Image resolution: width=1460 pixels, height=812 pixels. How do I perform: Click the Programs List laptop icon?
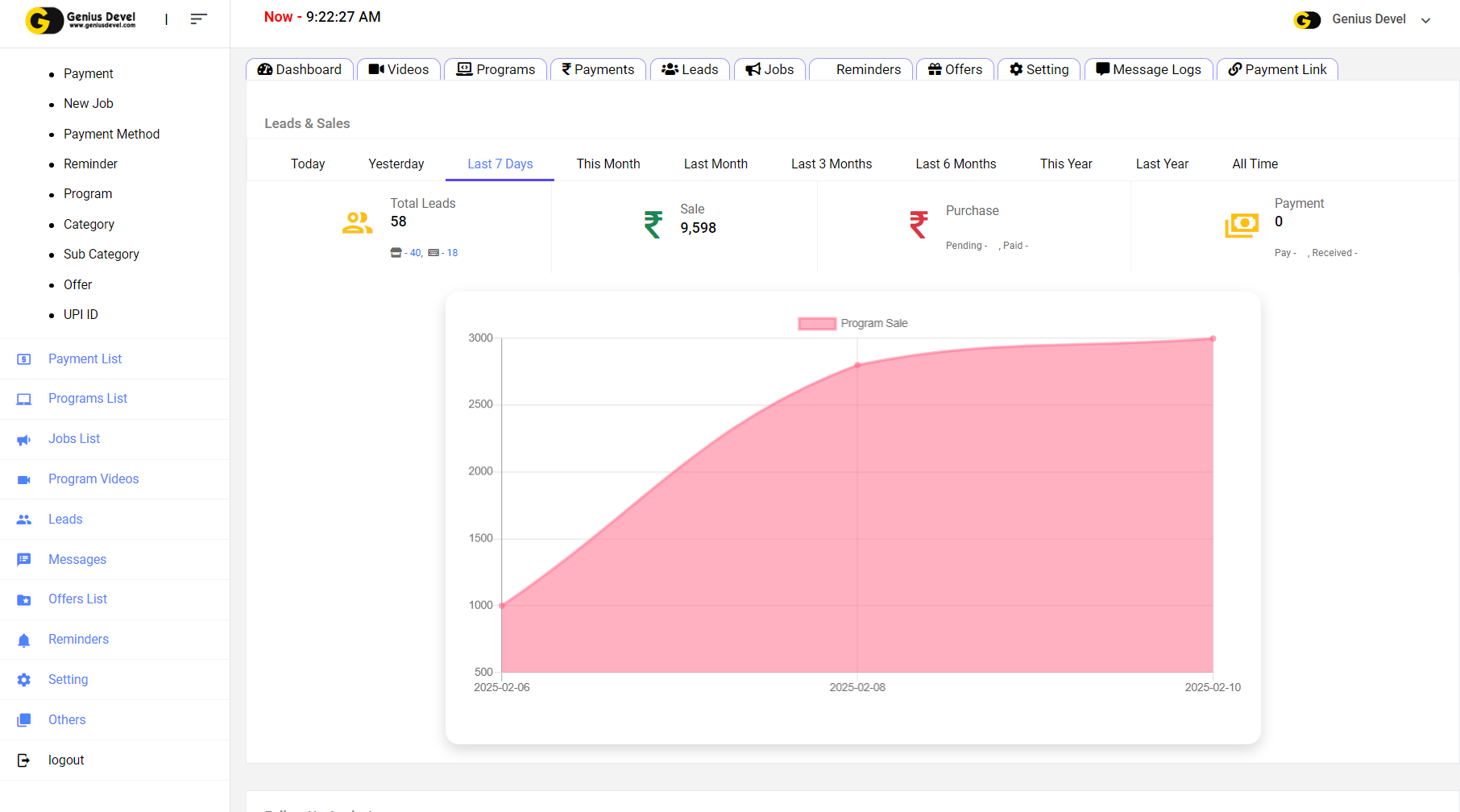(24, 400)
